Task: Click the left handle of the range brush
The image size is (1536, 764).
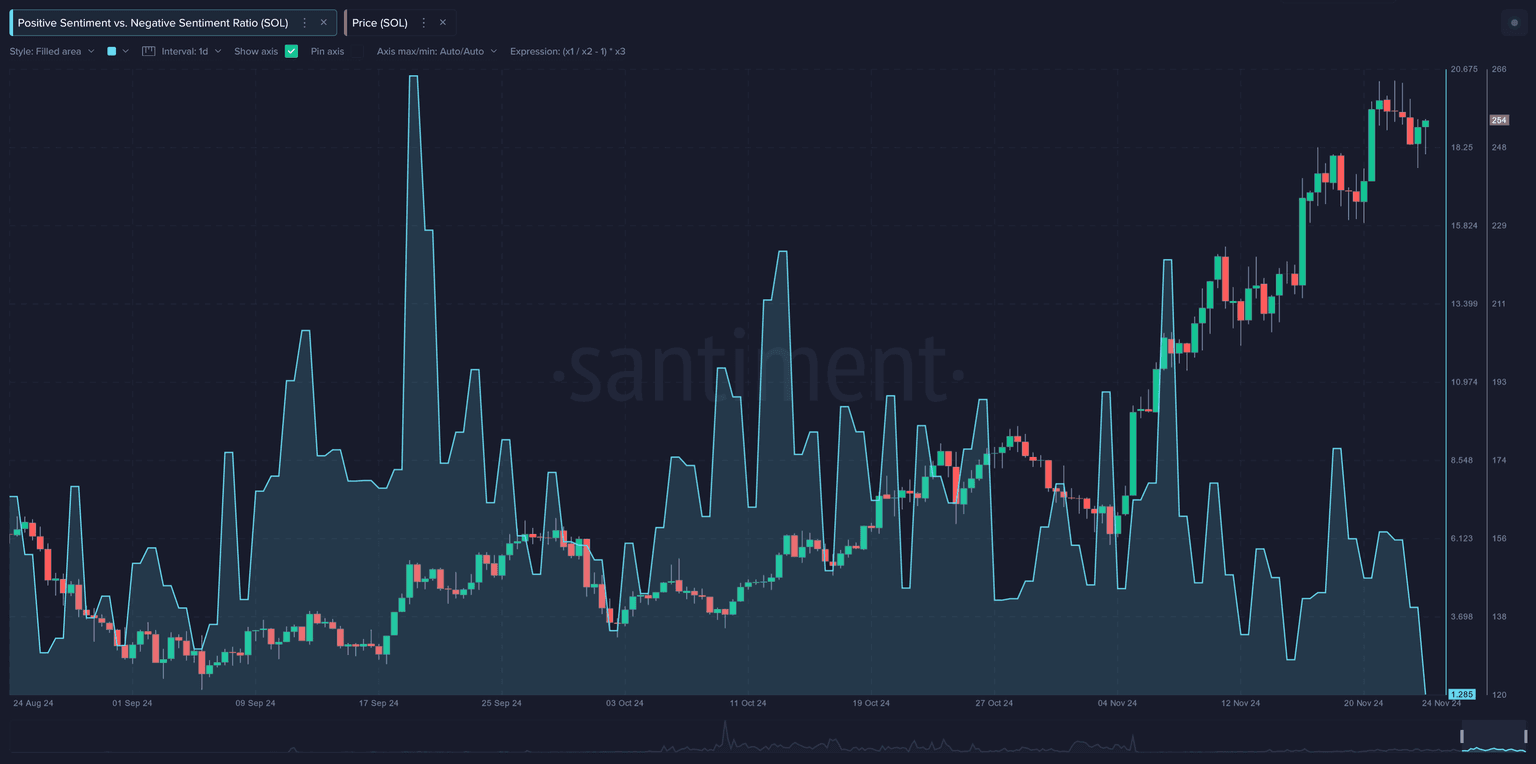Action: [x=1462, y=738]
